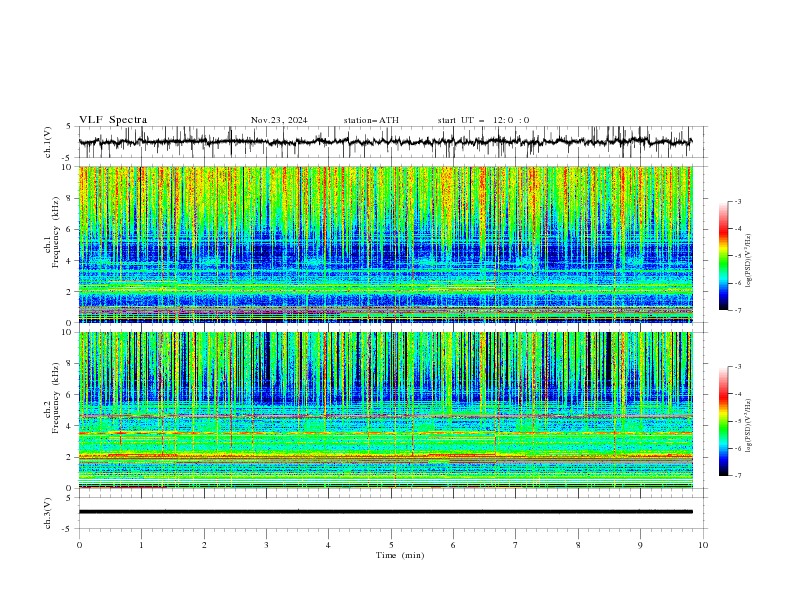Click the '-3' value on ch.1 colorbar
Image resolution: width=792 pixels, height=612 pixels.
click(x=737, y=201)
